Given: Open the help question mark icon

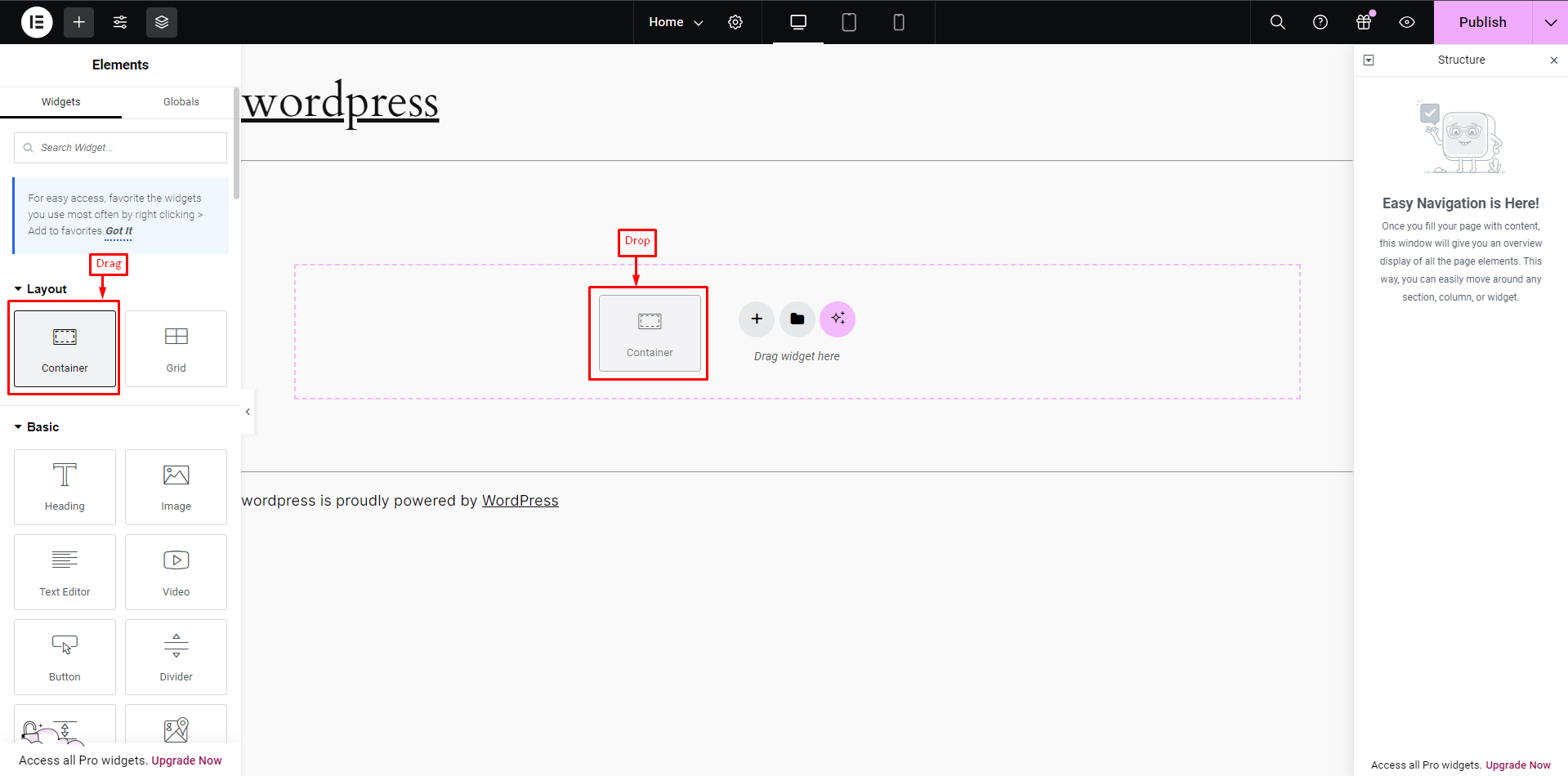Looking at the screenshot, I should tap(1320, 22).
